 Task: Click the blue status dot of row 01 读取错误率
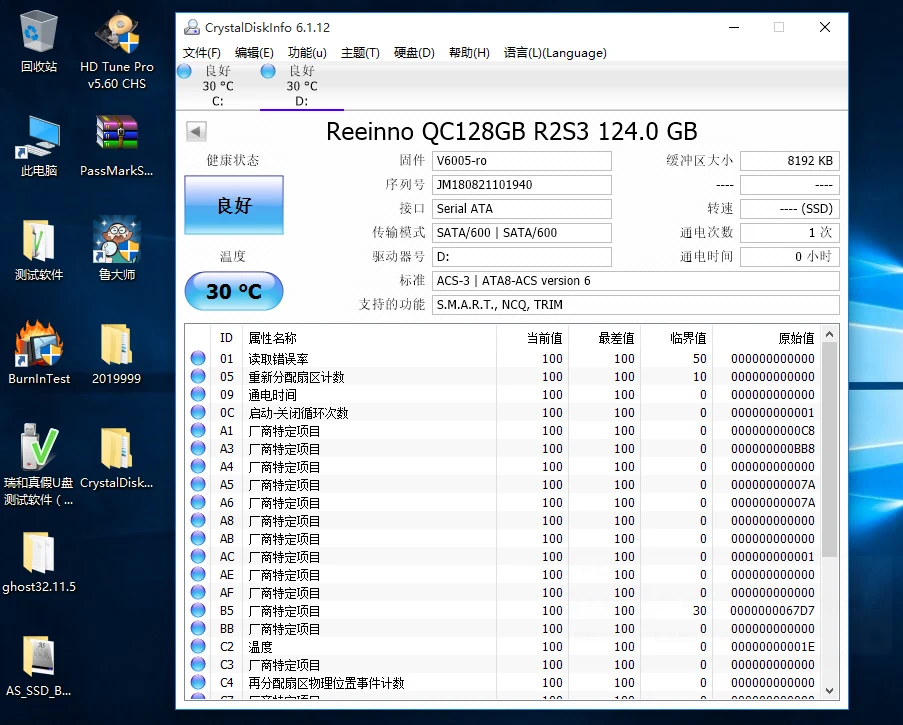[x=198, y=358]
